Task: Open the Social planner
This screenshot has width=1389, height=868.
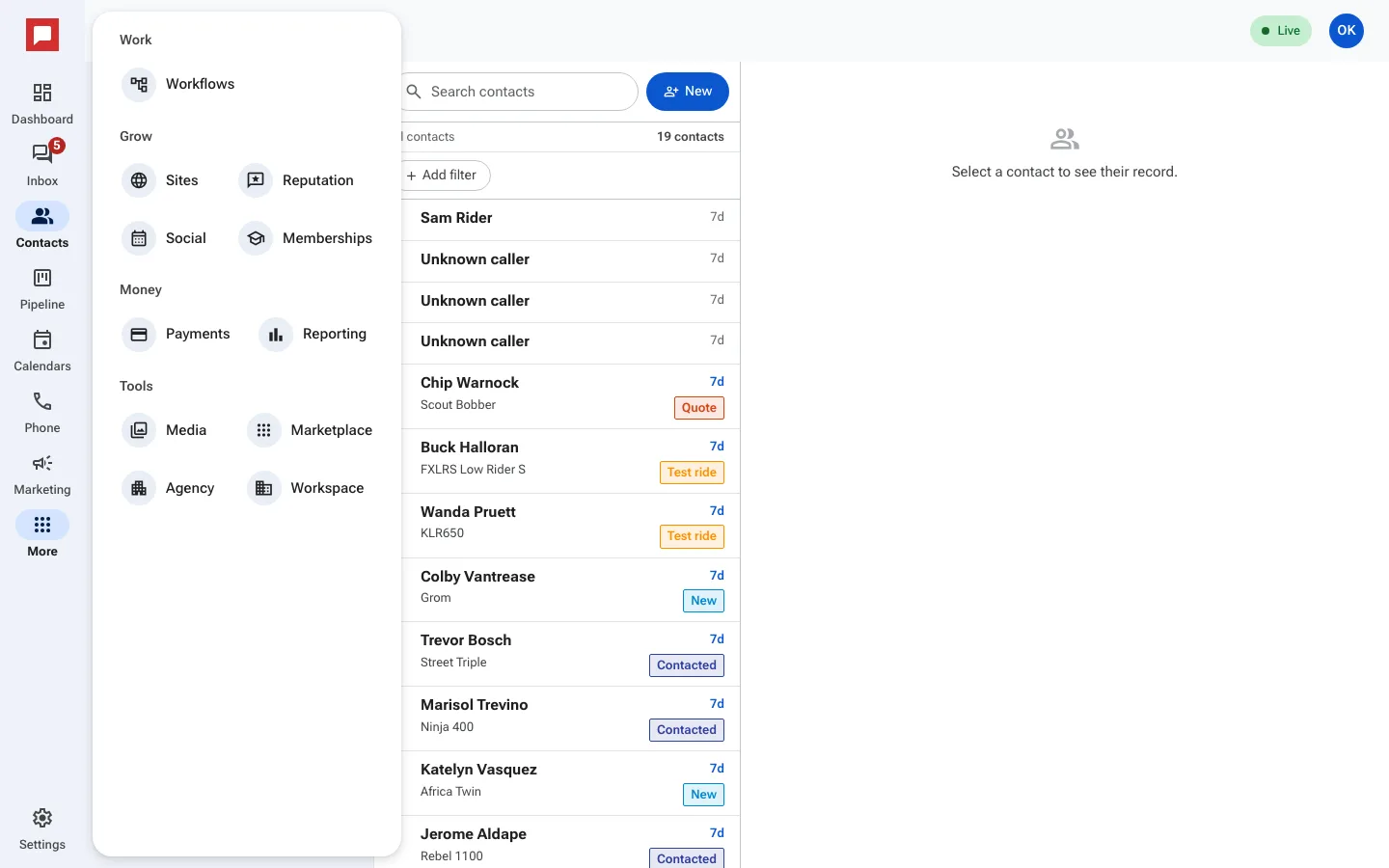Action: pyautogui.click(x=165, y=238)
